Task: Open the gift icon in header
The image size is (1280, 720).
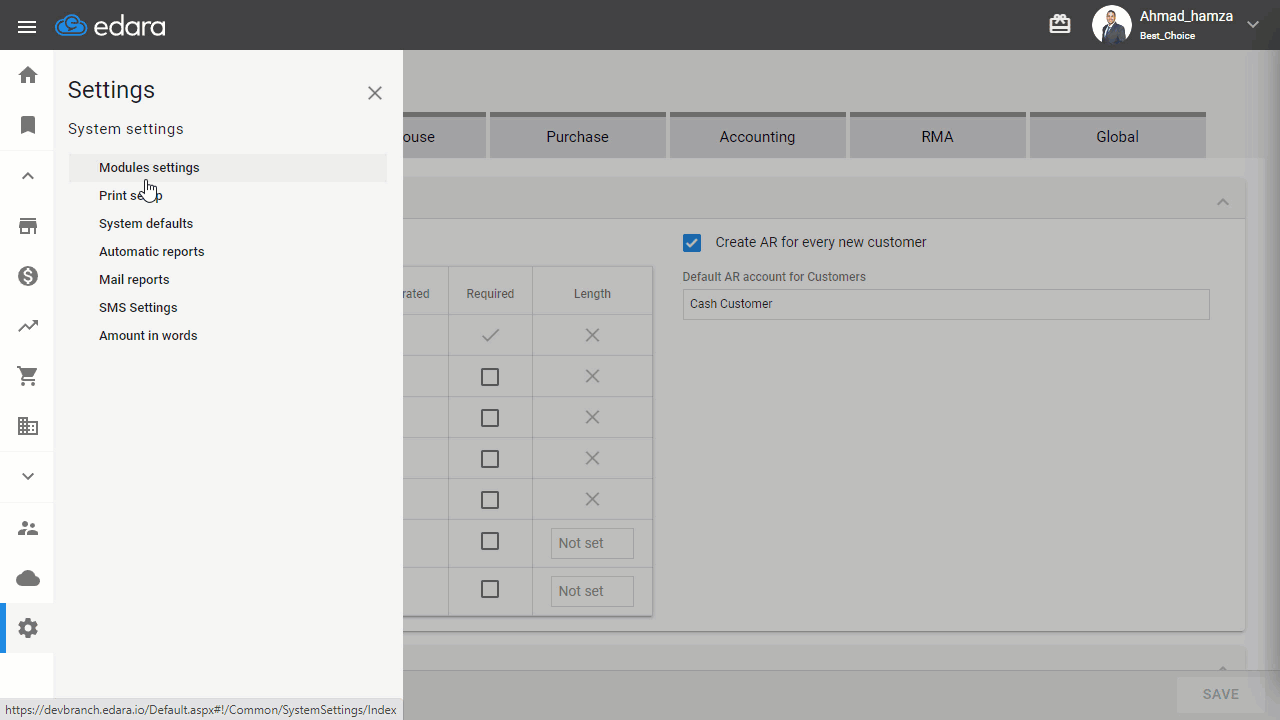Action: 1060,24
